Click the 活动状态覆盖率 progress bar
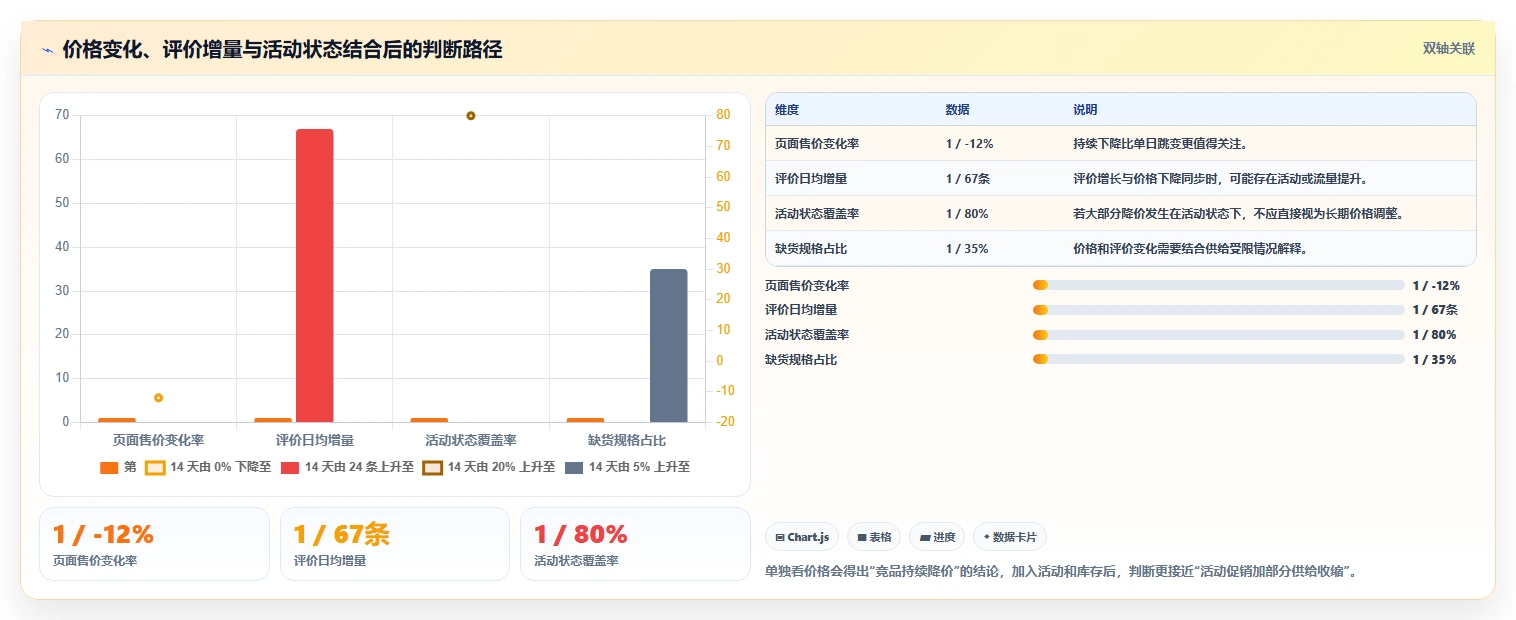Screen dimensions: 1516x620 pyautogui.click(x=1219, y=335)
